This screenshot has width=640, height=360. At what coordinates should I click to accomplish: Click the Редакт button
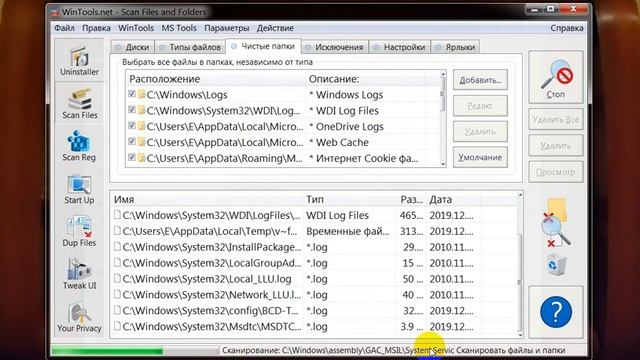point(480,106)
